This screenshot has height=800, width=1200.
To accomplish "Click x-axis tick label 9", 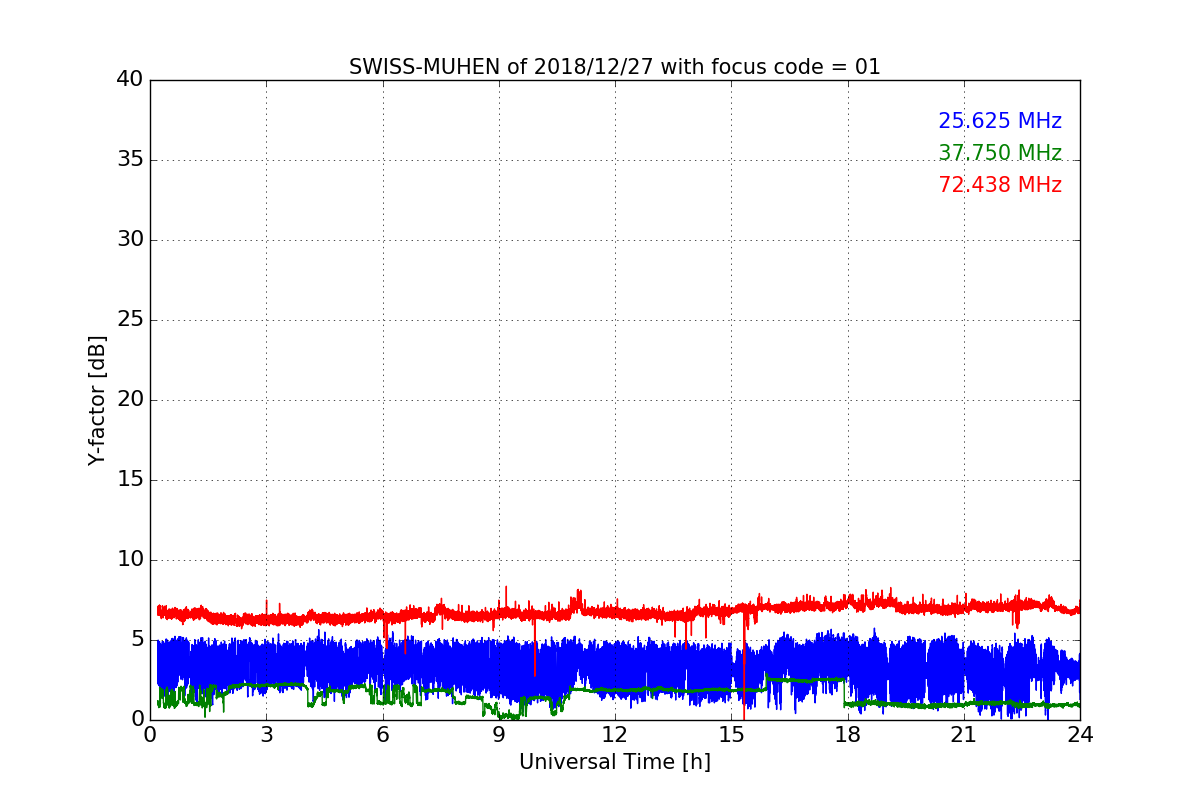I will (x=499, y=735).
